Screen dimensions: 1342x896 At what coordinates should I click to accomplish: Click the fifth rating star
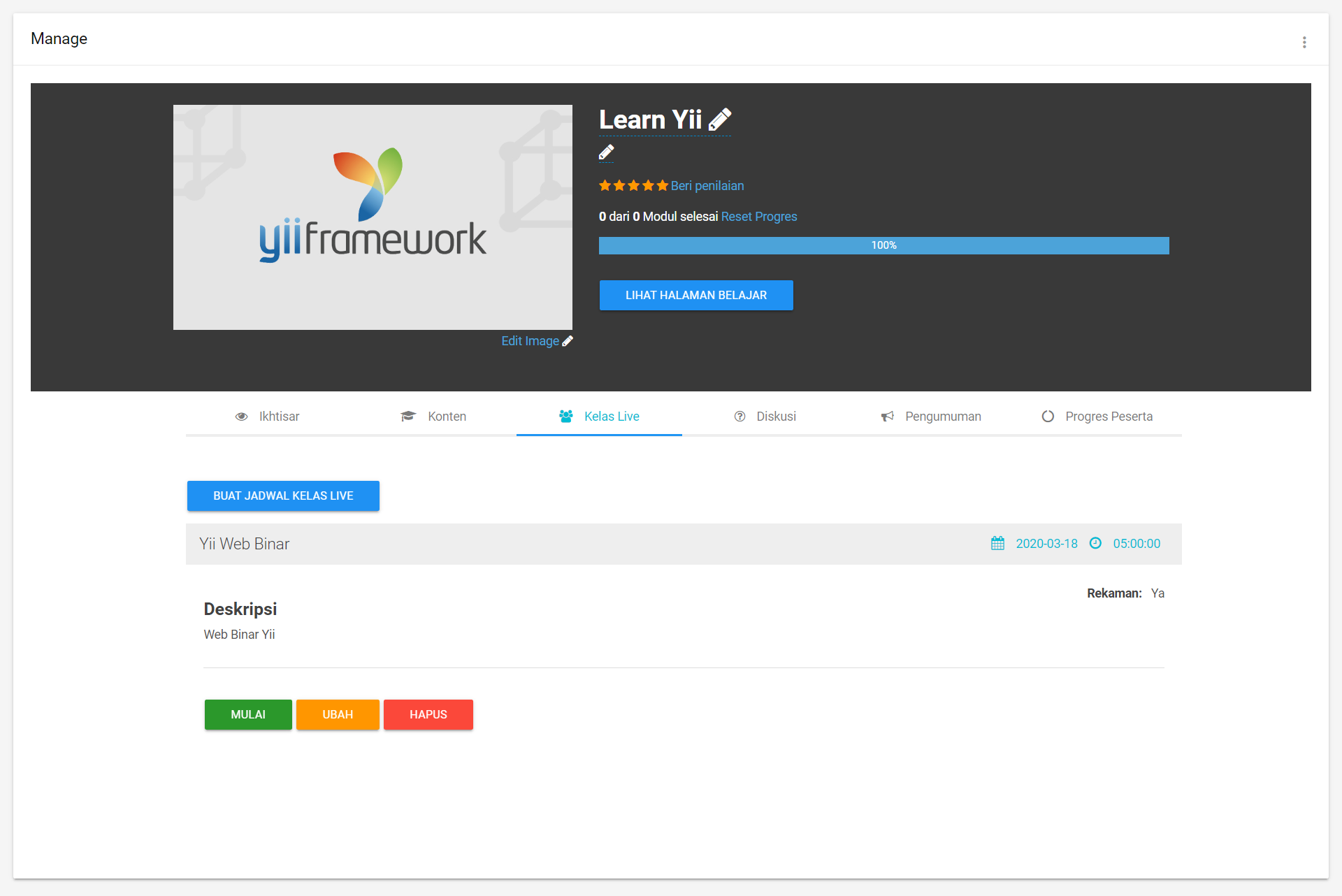(x=663, y=185)
